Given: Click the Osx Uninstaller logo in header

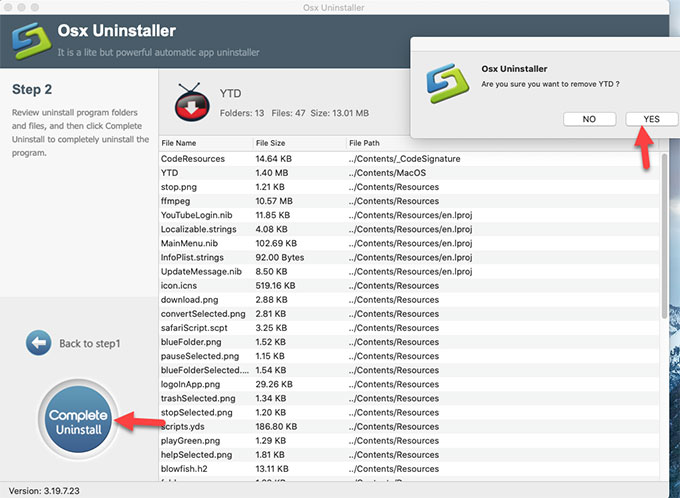Looking at the screenshot, I should coord(32,41).
